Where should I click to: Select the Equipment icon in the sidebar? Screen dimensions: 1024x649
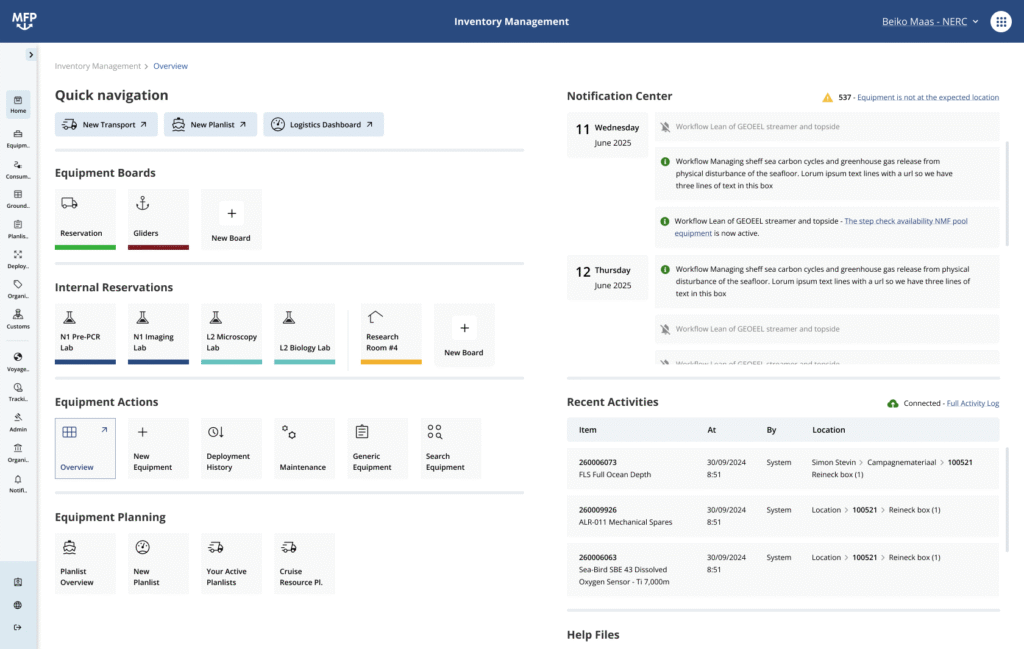pyautogui.click(x=18, y=140)
